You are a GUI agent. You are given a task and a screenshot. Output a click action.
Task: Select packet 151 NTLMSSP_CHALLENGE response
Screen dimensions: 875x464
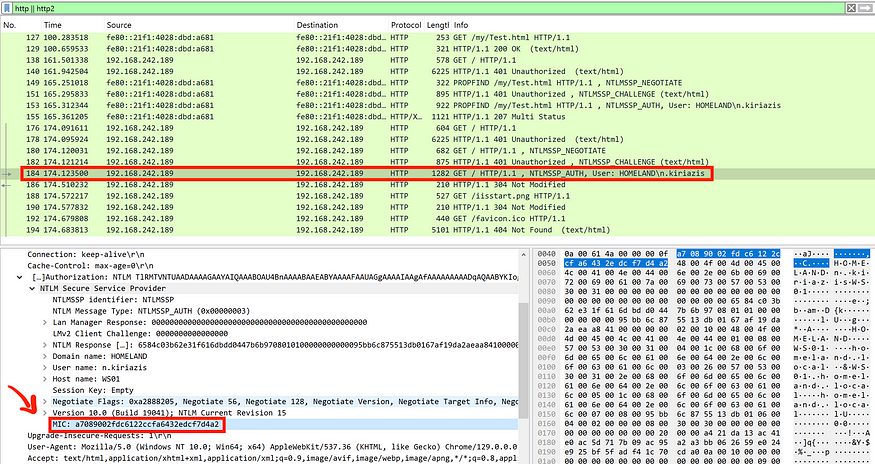coord(438,94)
